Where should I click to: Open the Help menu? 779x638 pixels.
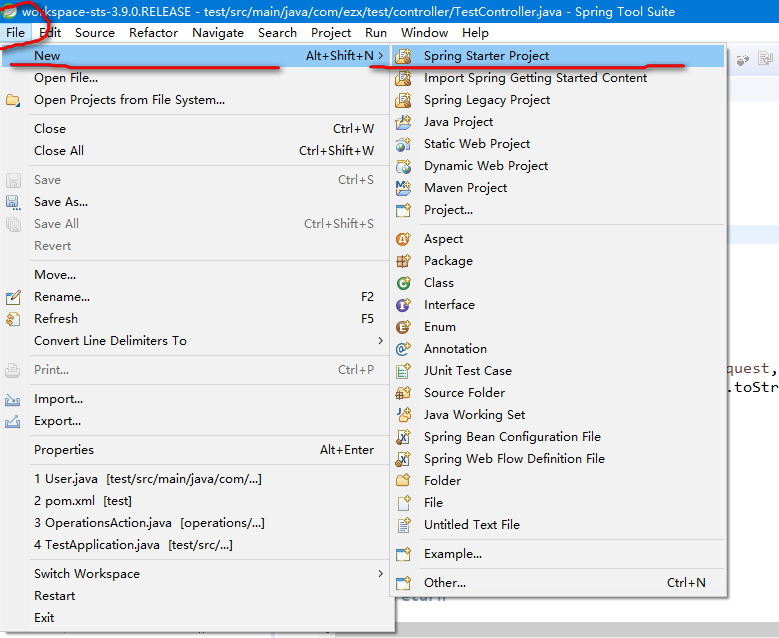475,33
